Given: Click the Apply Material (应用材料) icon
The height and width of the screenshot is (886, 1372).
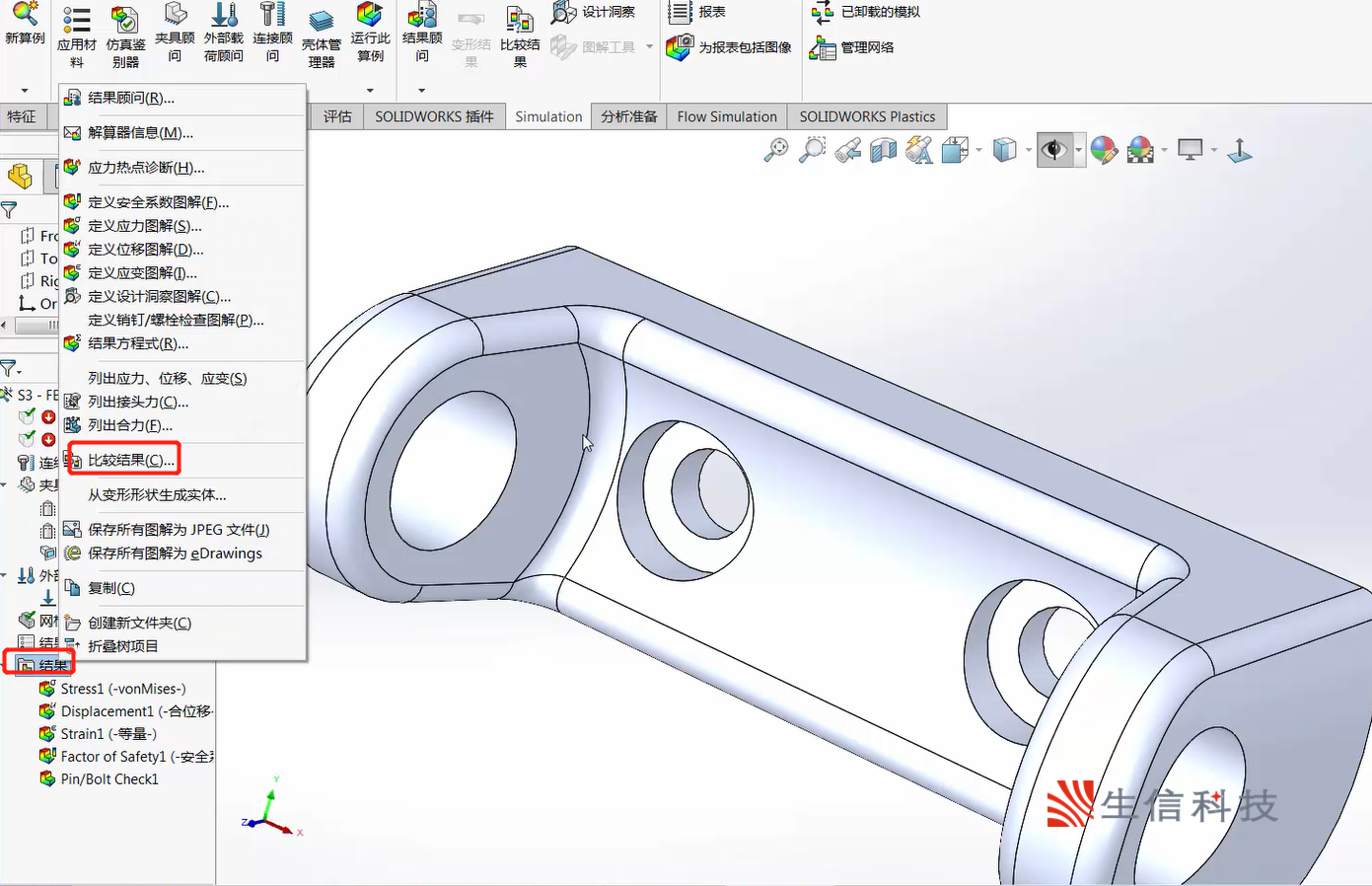Looking at the screenshot, I should pyautogui.click(x=76, y=20).
